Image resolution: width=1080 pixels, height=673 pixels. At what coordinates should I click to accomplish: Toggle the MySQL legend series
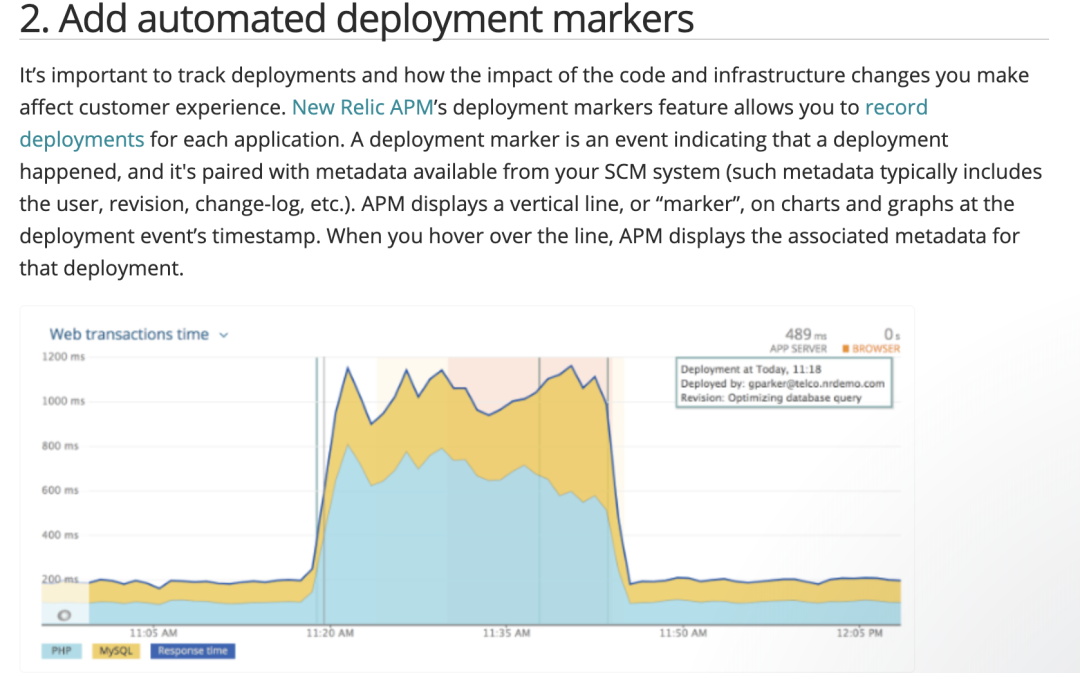tap(116, 651)
